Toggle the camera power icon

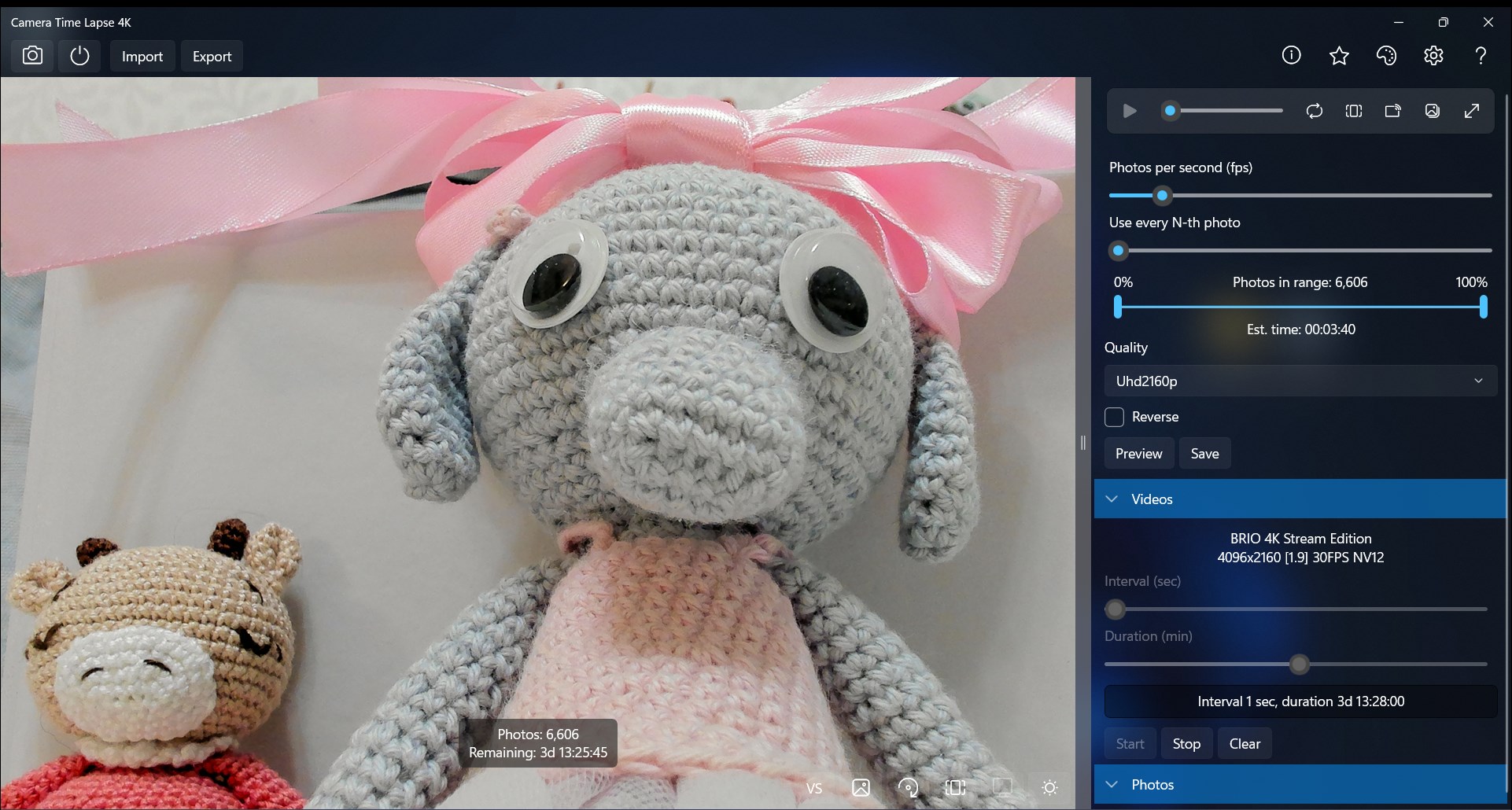[x=79, y=56]
